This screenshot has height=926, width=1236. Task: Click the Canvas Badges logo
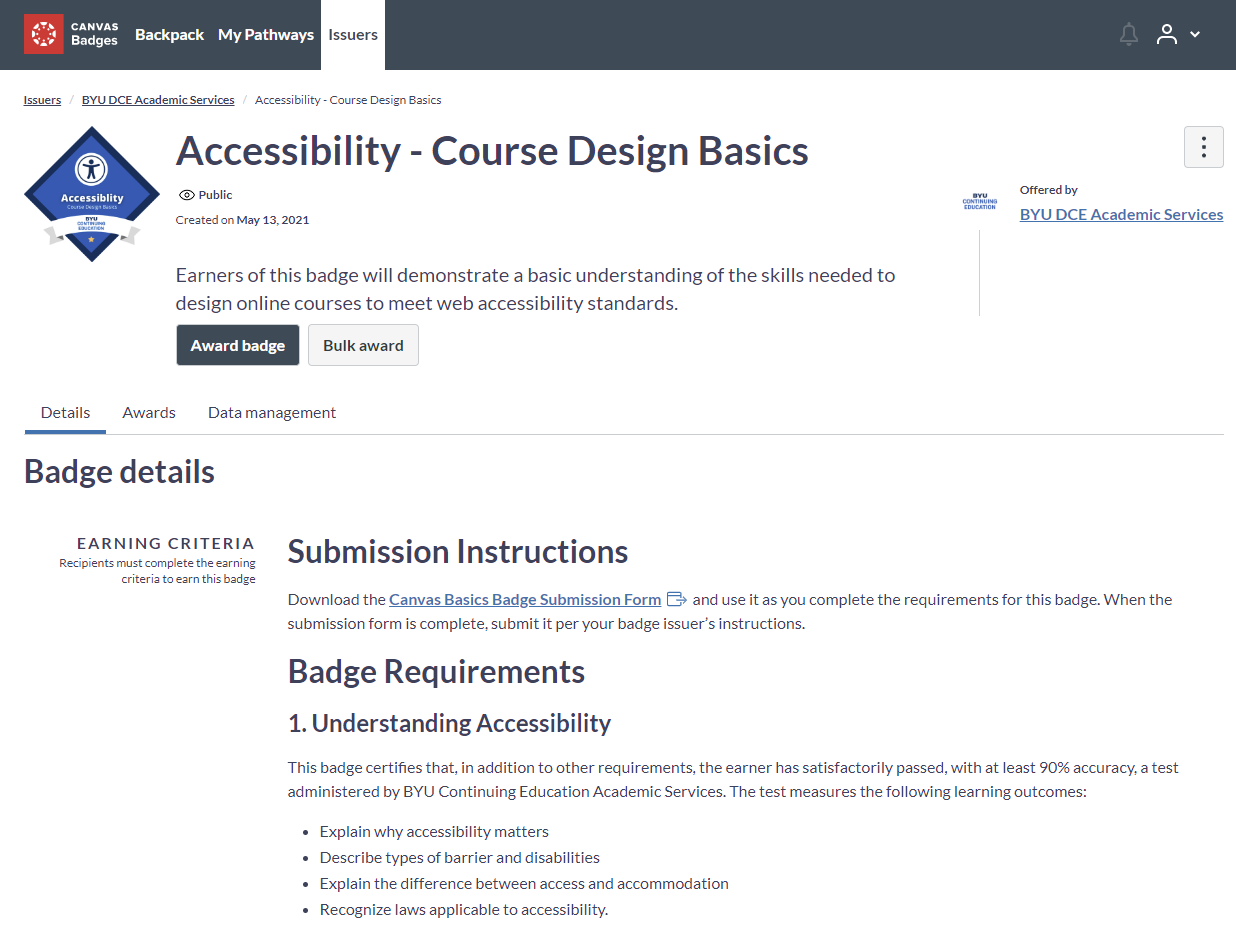71,34
